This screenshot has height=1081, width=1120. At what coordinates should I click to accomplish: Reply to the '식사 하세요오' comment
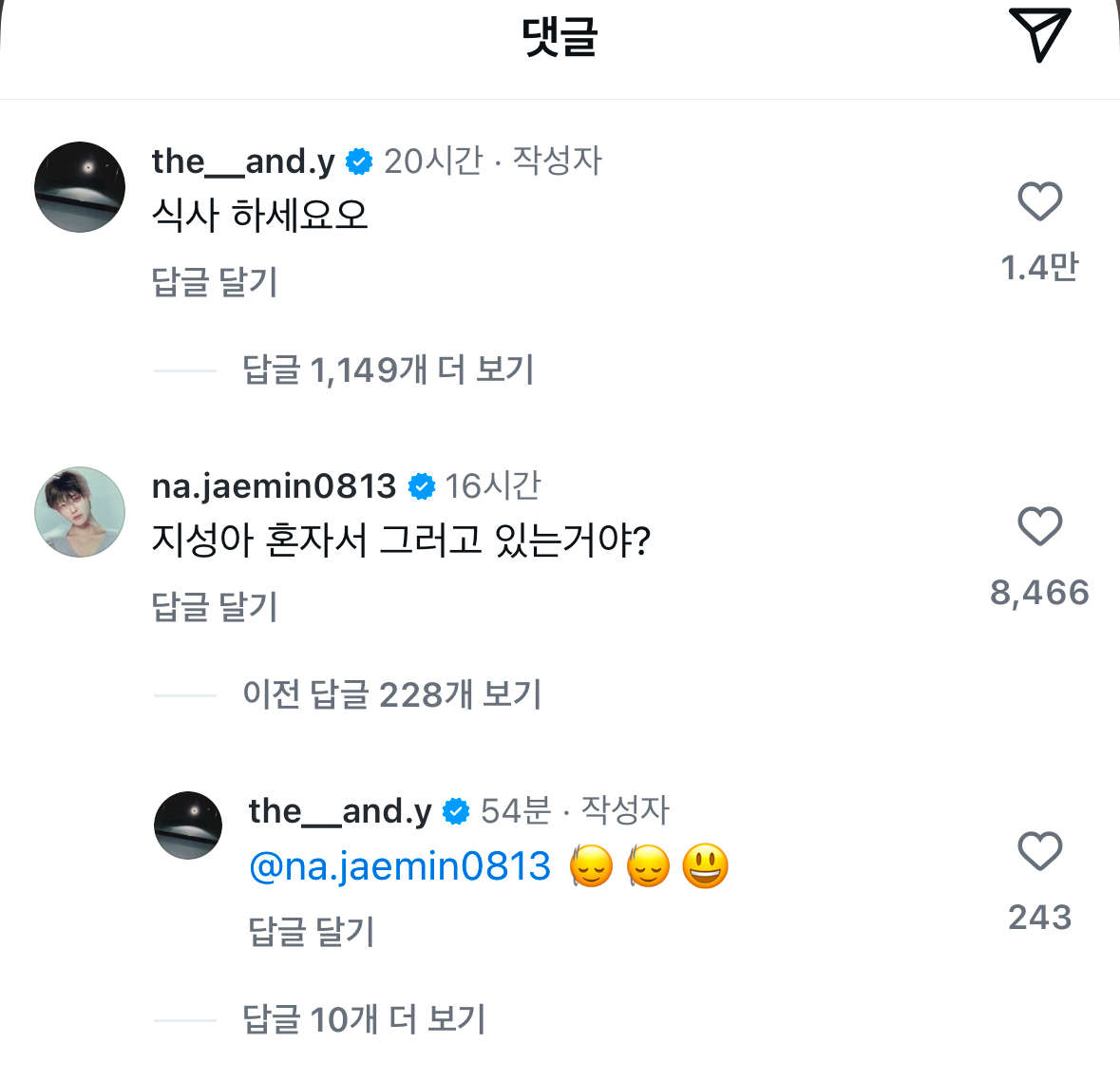(x=215, y=282)
